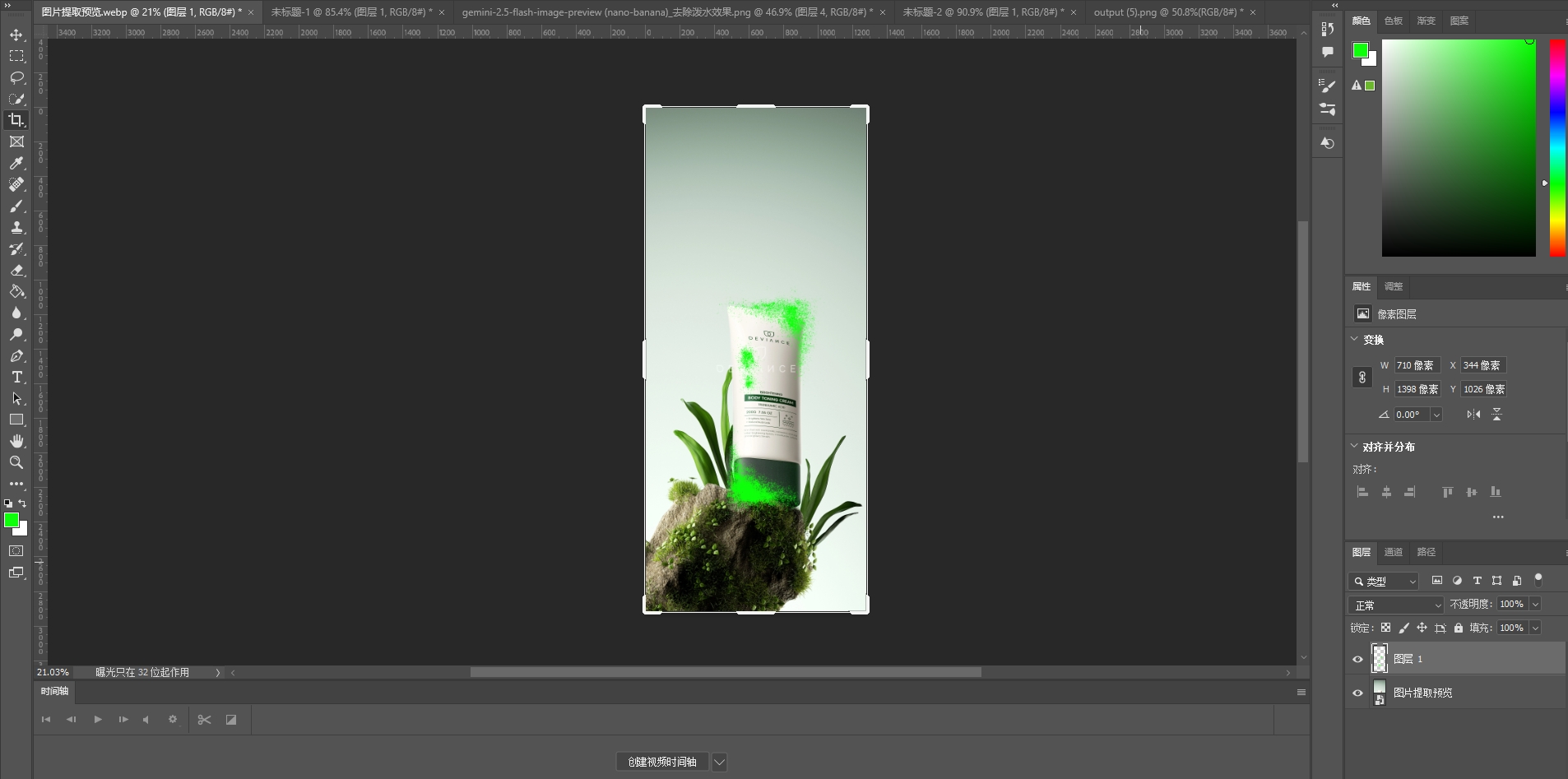
Task: Select the Move tool
Action: (16, 35)
